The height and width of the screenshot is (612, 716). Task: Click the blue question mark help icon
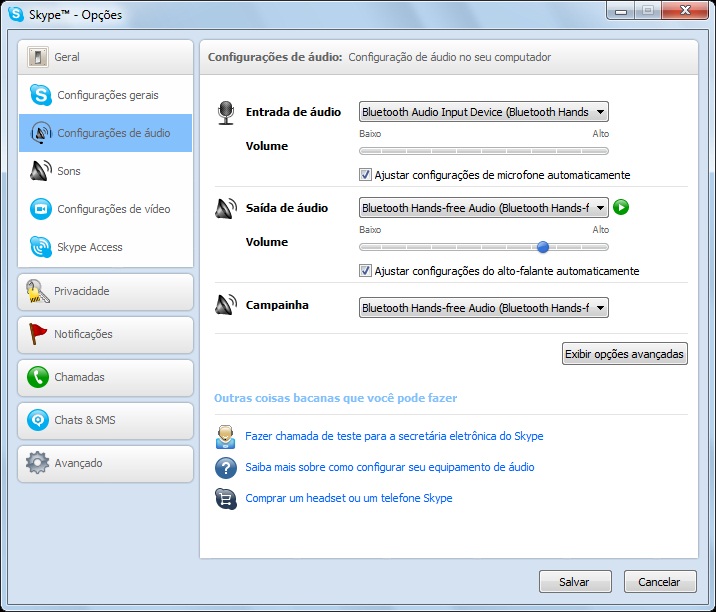click(x=226, y=468)
